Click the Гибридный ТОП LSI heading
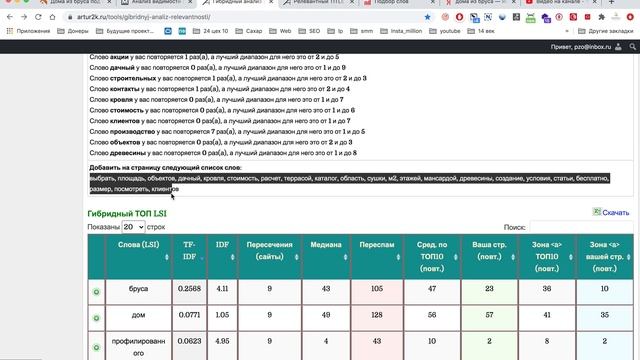 pyautogui.click(x=127, y=213)
